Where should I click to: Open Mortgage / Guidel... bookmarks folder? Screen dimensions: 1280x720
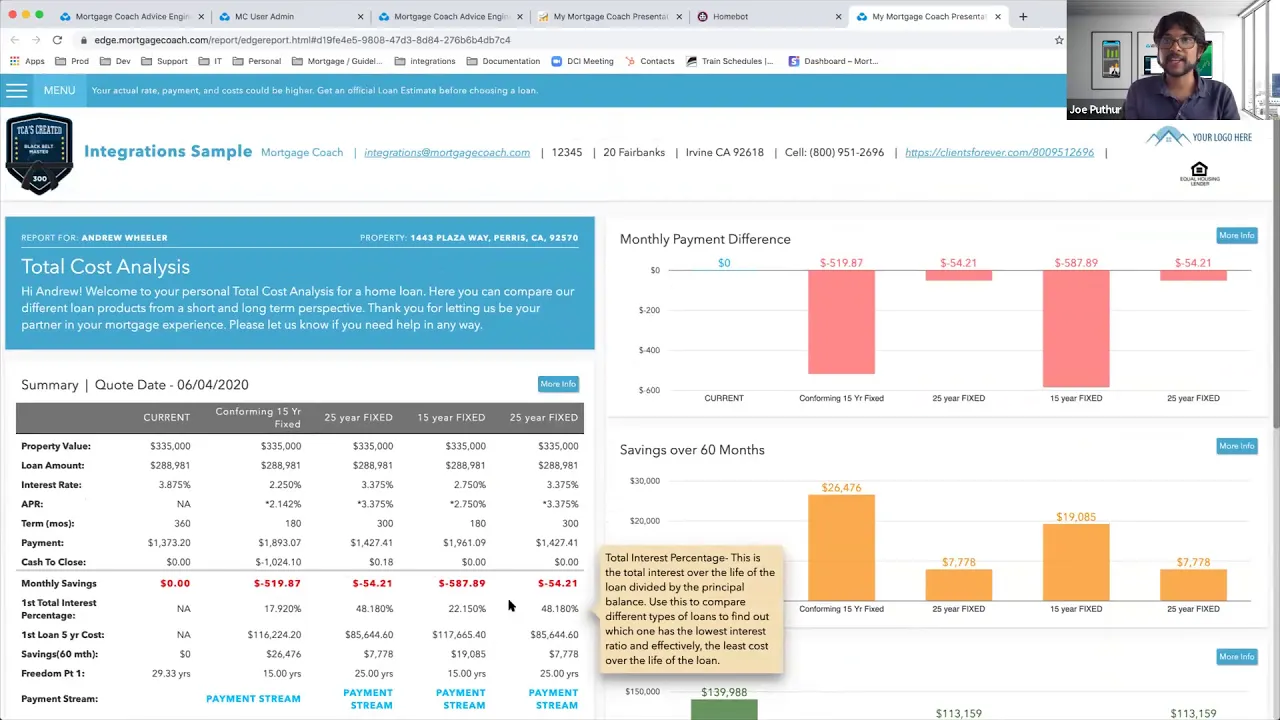[337, 61]
